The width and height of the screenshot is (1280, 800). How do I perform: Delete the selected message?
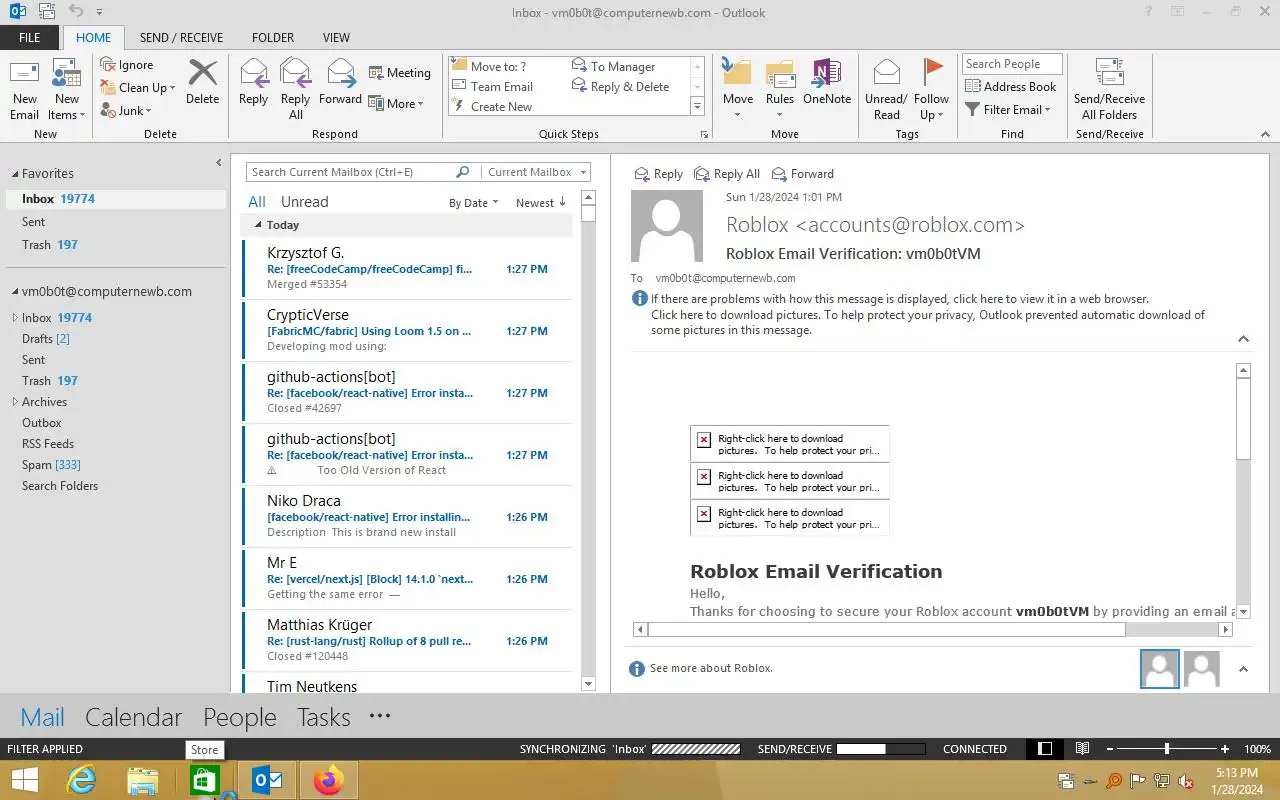(202, 82)
